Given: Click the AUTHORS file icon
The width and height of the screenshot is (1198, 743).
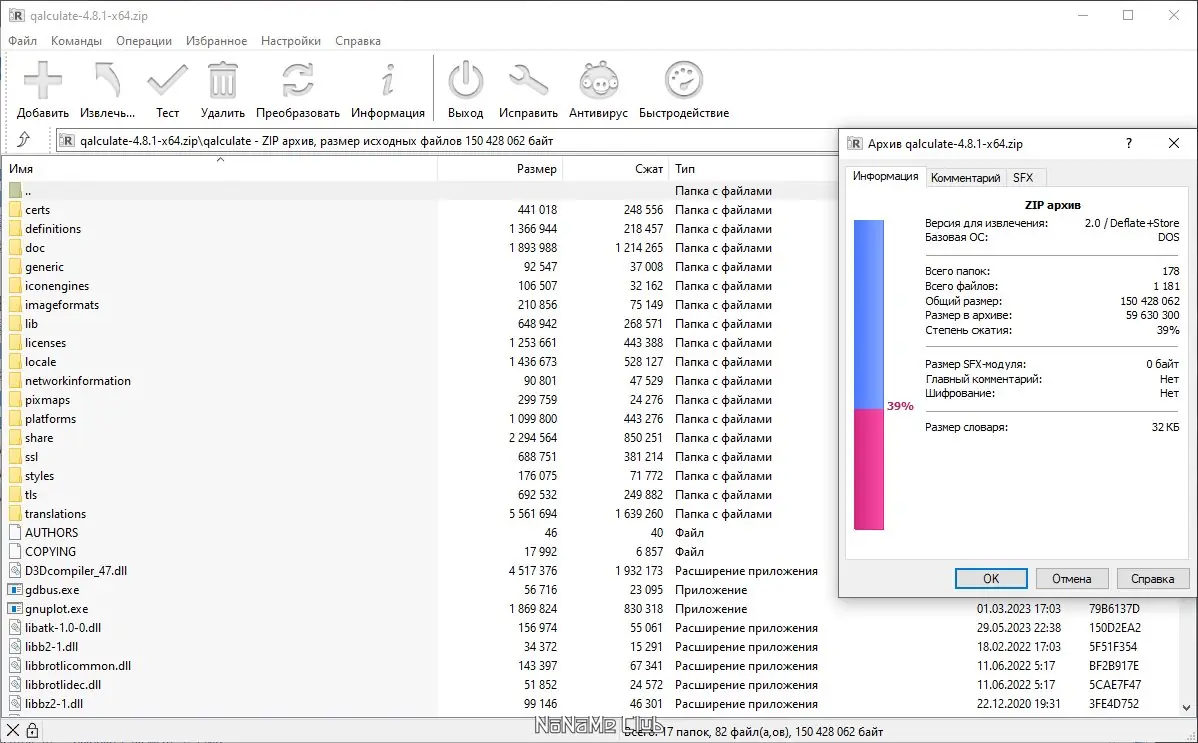Looking at the screenshot, I should coord(15,532).
